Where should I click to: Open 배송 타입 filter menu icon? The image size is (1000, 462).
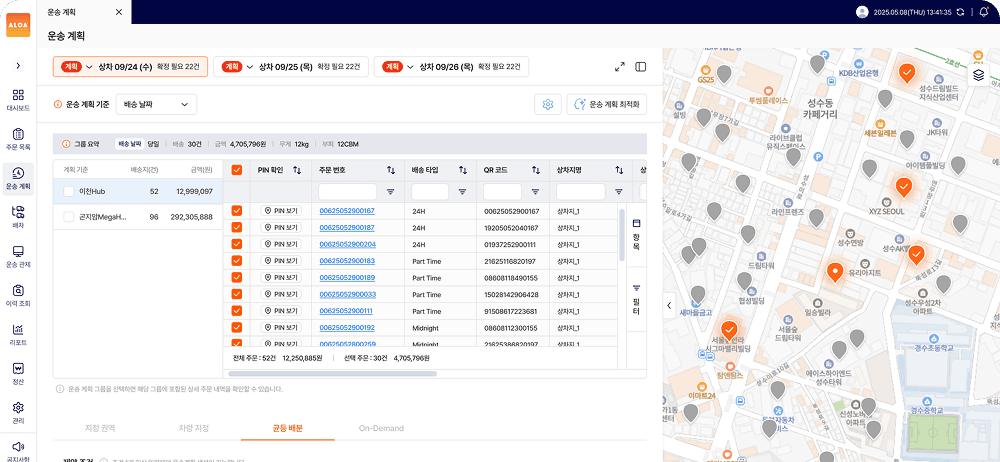pyautogui.click(x=462, y=191)
